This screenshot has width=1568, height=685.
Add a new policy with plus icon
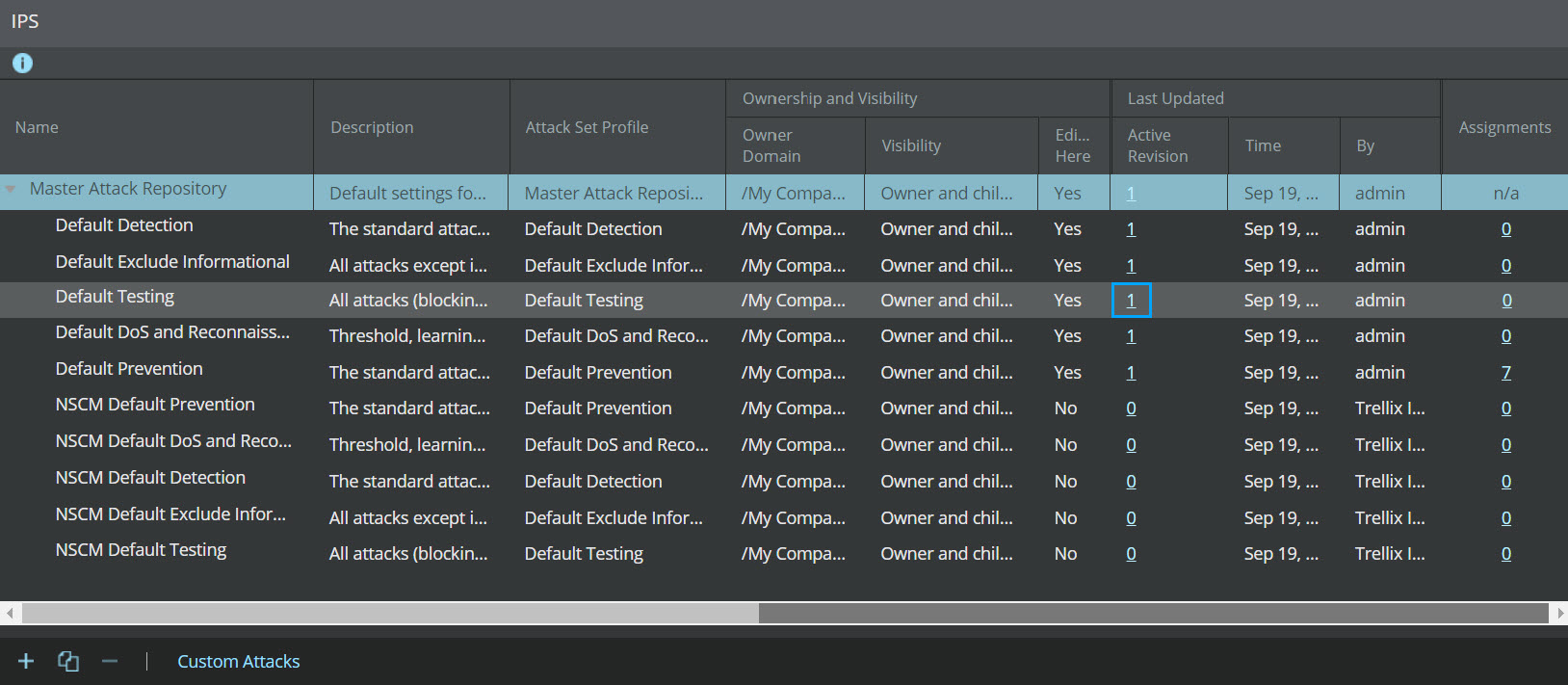pyautogui.click(x=26, y=661)
